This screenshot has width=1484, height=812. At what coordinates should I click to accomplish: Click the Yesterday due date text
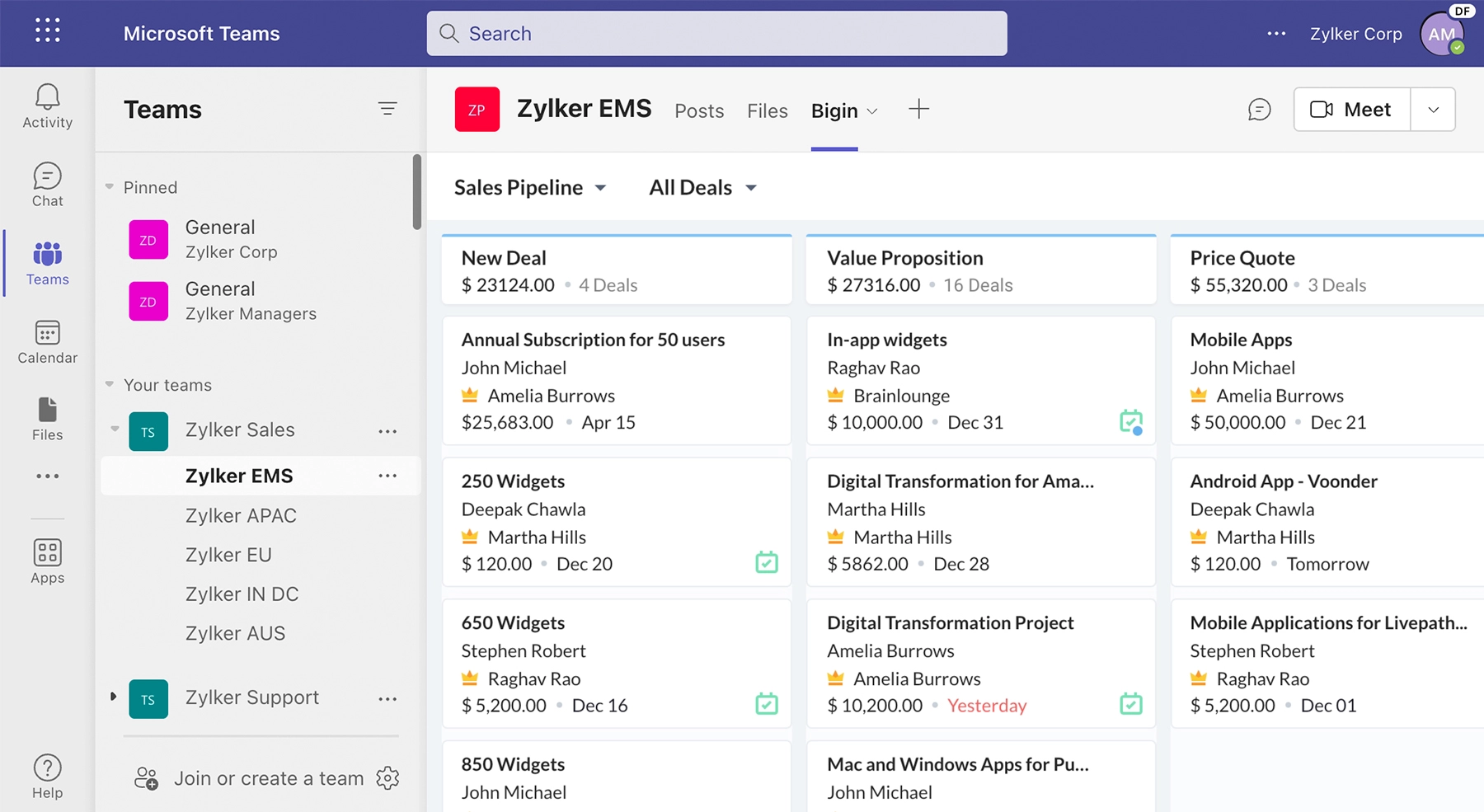click(x=987, y=706)
